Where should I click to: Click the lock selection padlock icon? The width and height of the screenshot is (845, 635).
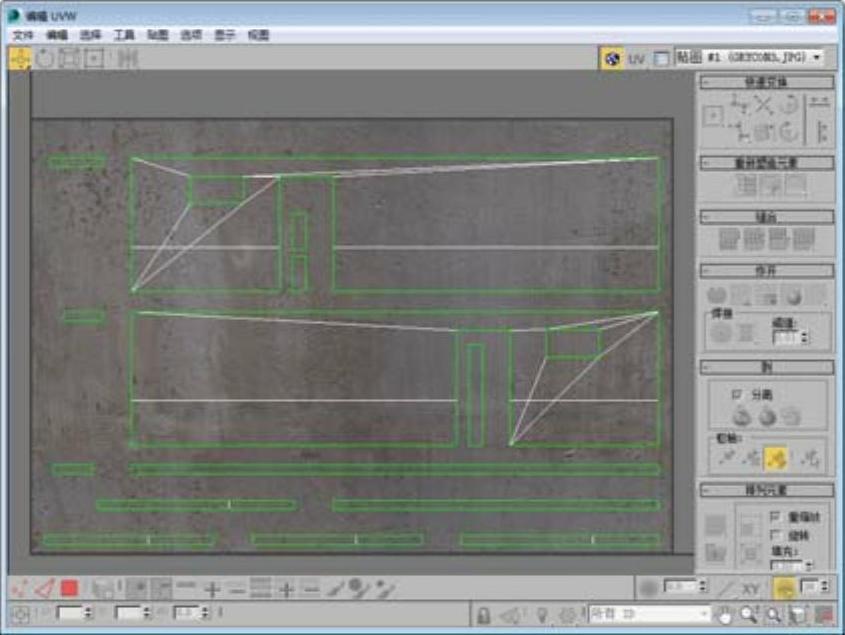click(x=484, y=614)
